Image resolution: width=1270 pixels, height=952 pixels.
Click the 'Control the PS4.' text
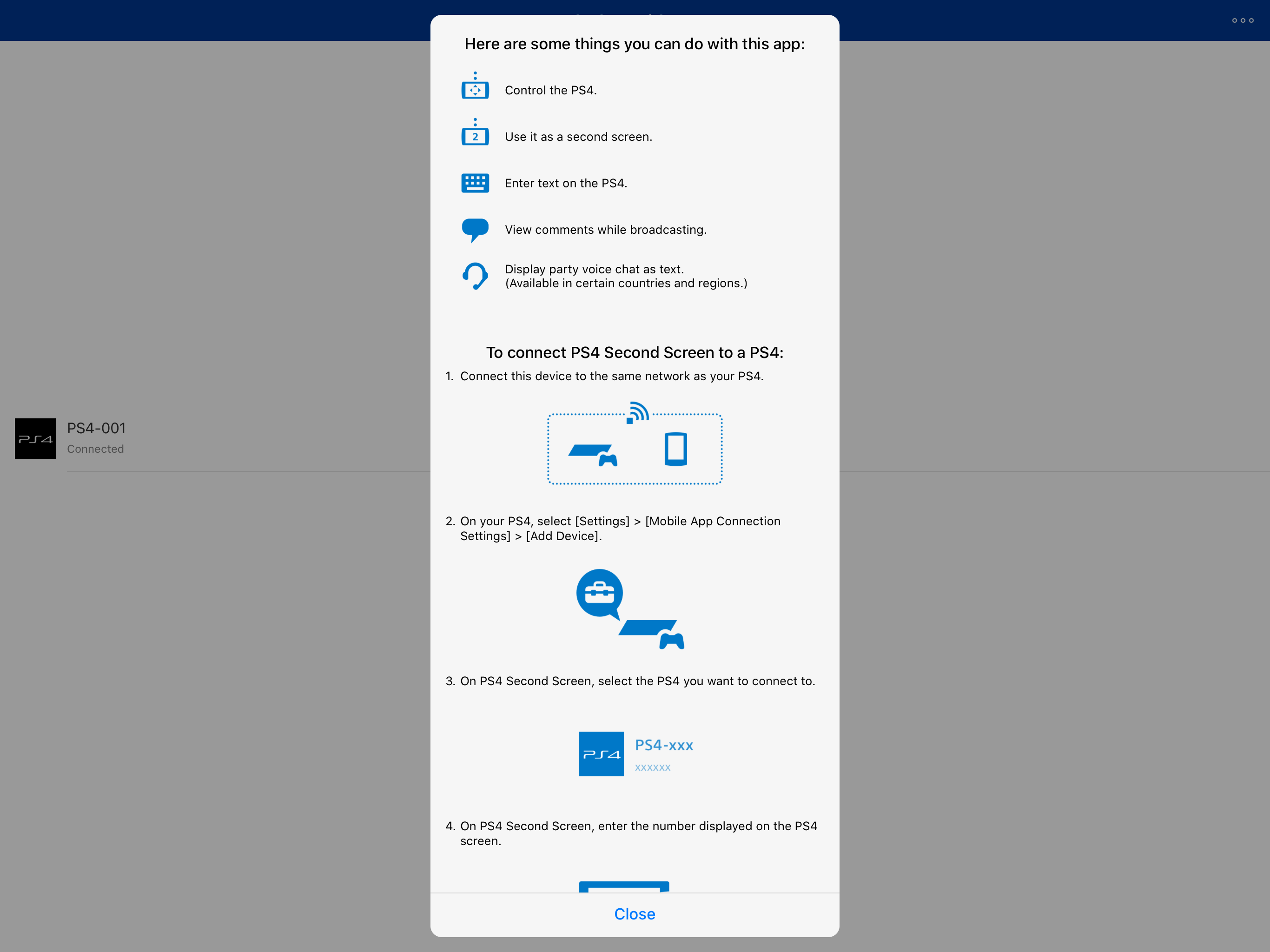(550, 90)
